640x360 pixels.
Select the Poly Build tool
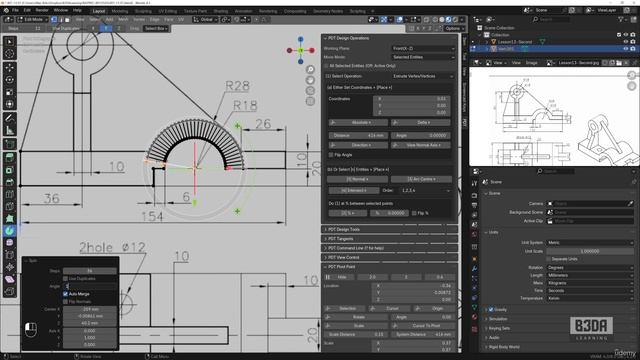[x=10, y=219]
